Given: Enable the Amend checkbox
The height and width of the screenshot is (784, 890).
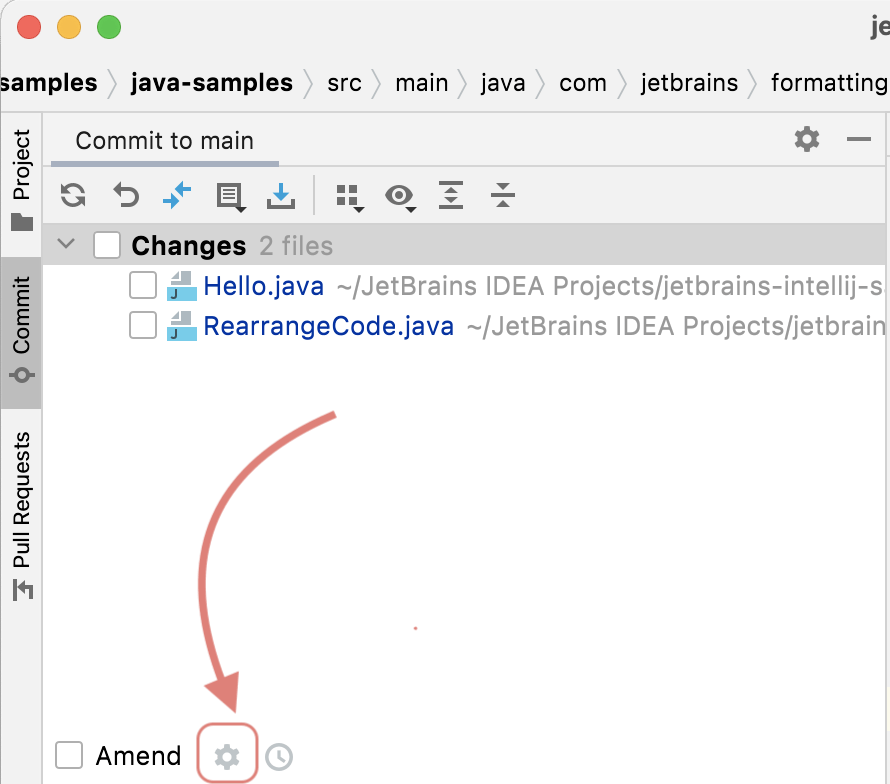Looking at the screenshot, I should (x=69, y=755).
